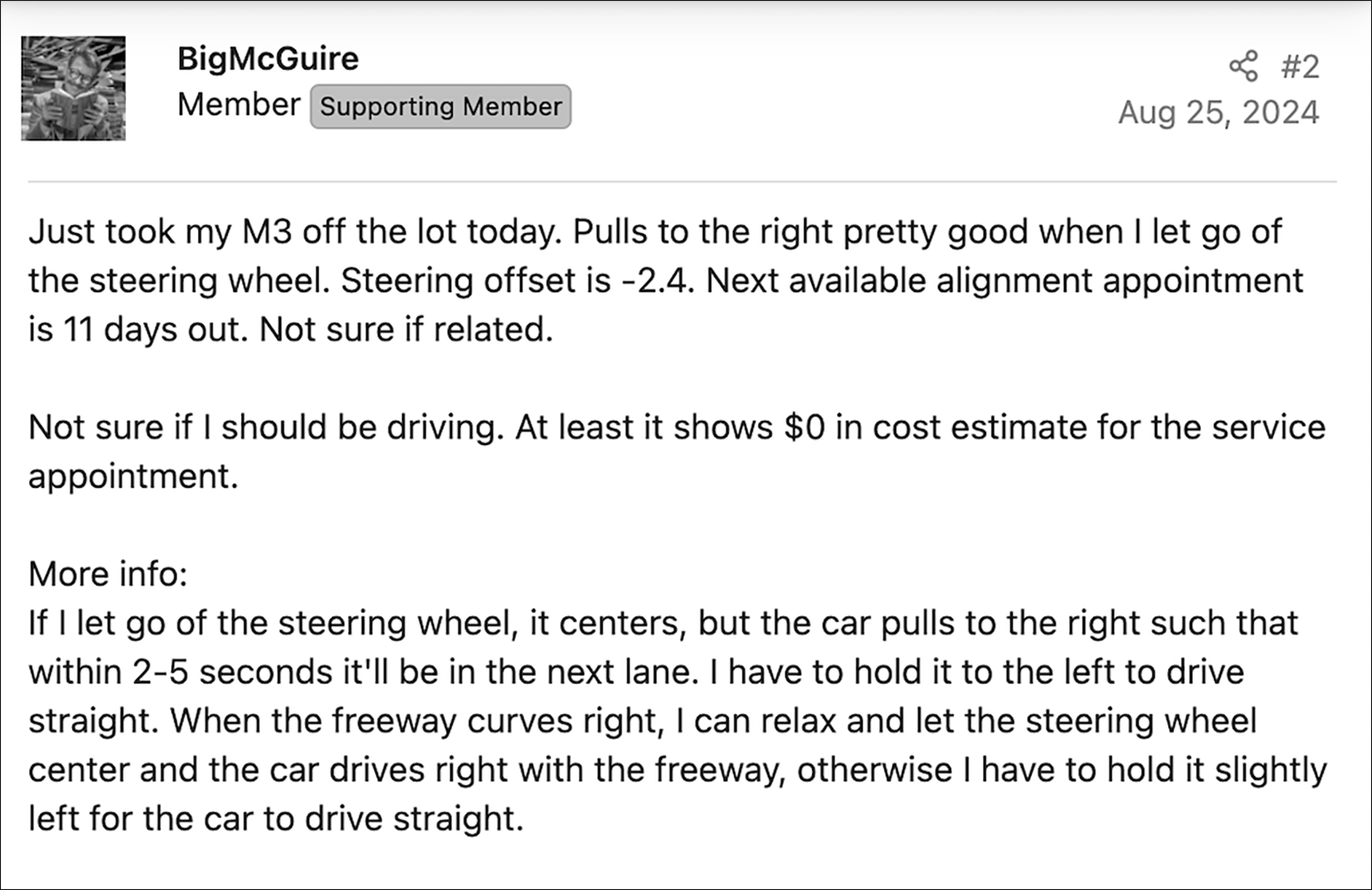Click the Member title under the username

(x=238, y=105)
